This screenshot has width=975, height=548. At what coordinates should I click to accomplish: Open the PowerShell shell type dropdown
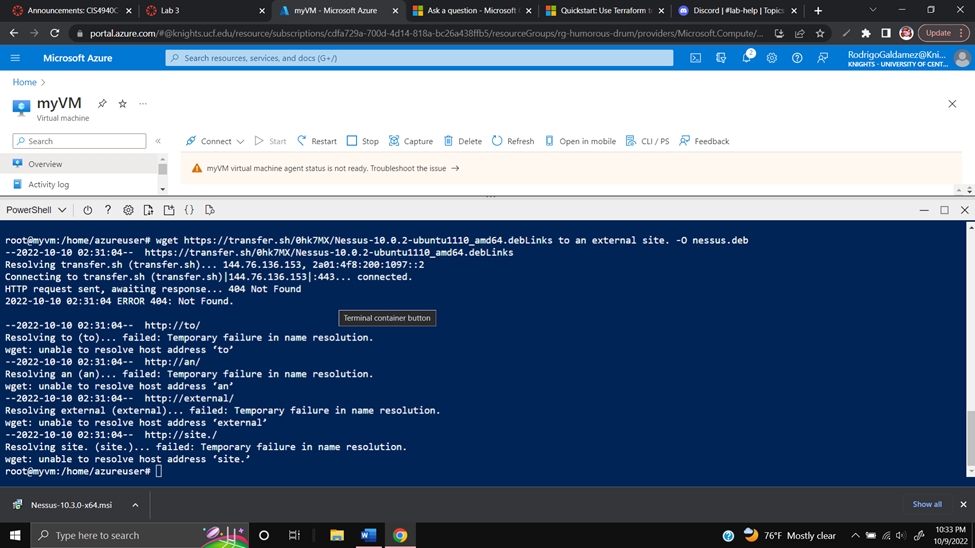point(36,210)
